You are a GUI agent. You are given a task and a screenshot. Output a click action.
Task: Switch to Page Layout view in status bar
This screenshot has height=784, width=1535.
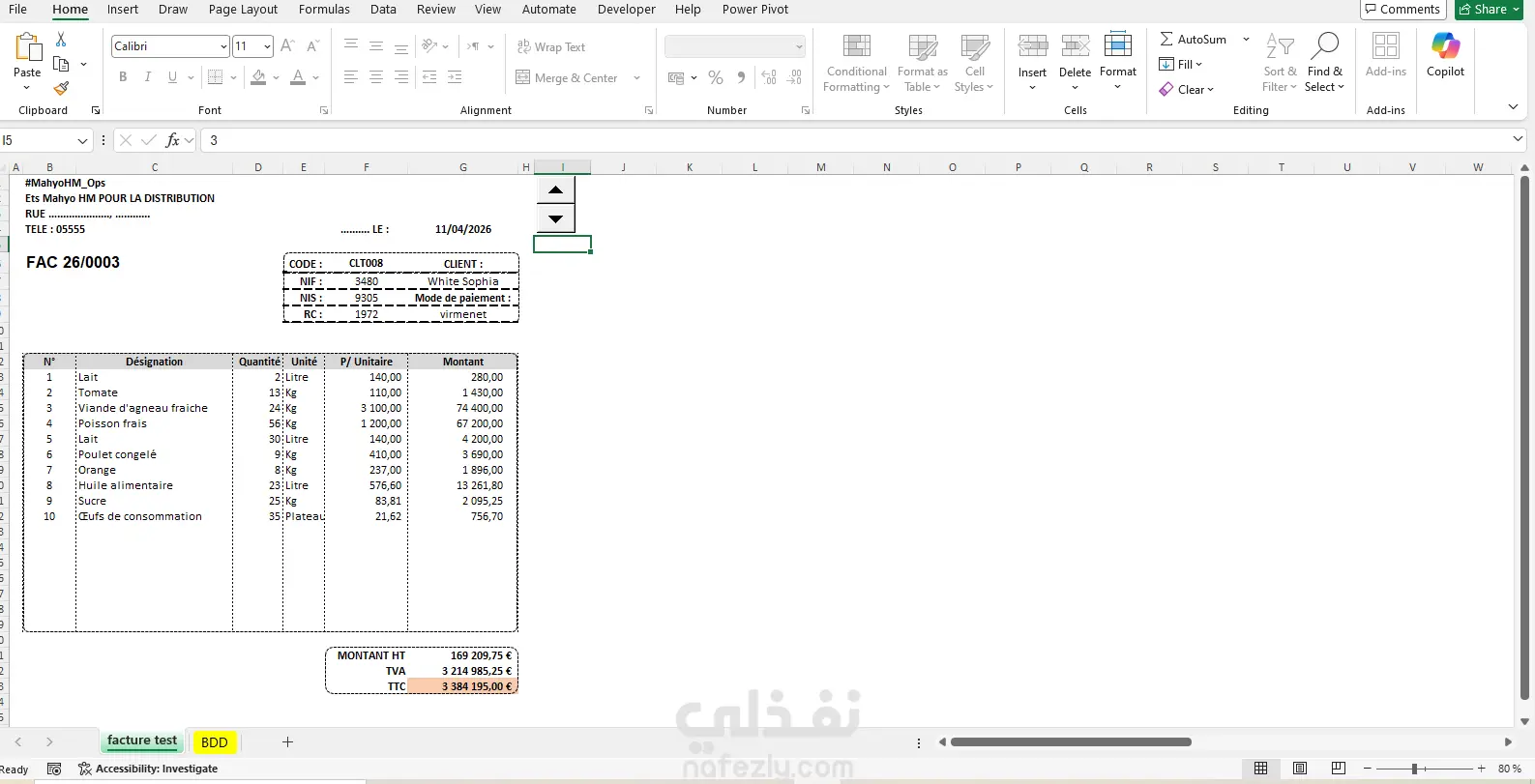point(1300,769)
